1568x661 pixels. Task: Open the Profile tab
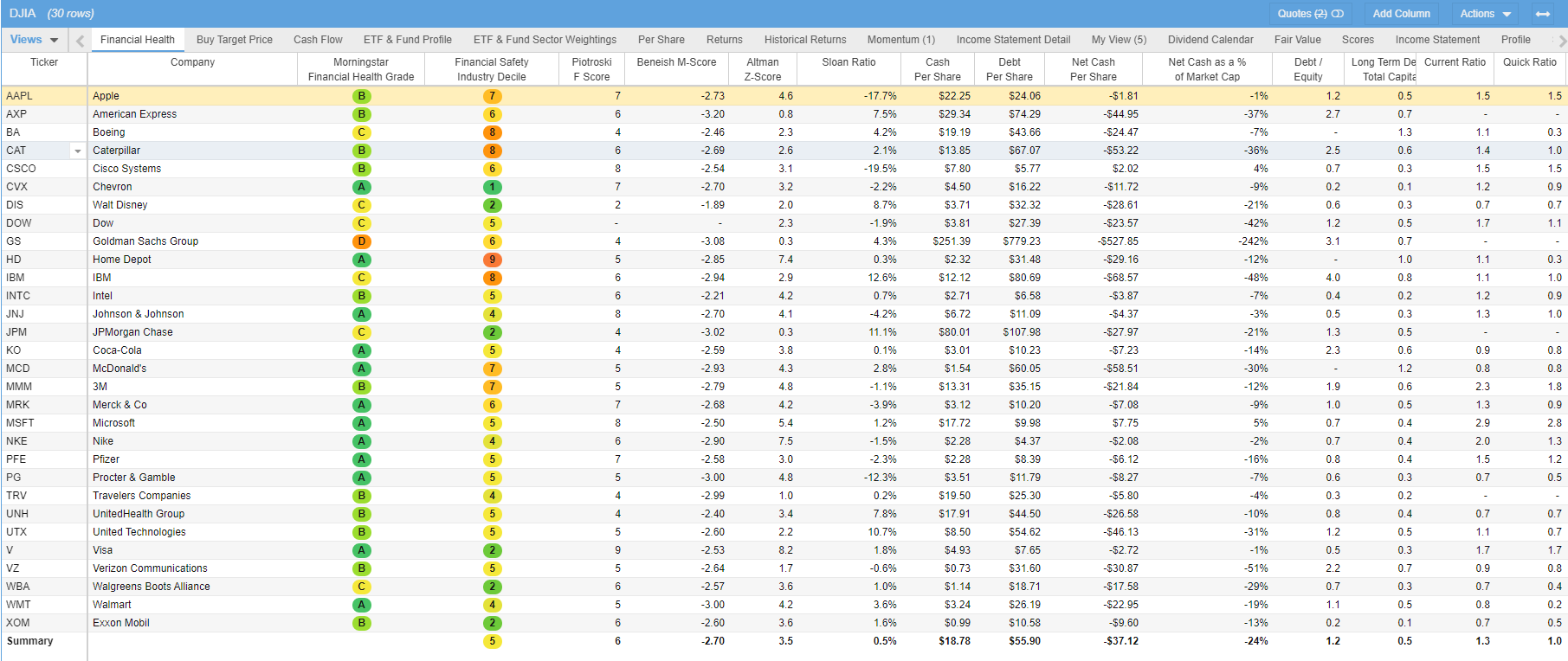coord(1515,40)
